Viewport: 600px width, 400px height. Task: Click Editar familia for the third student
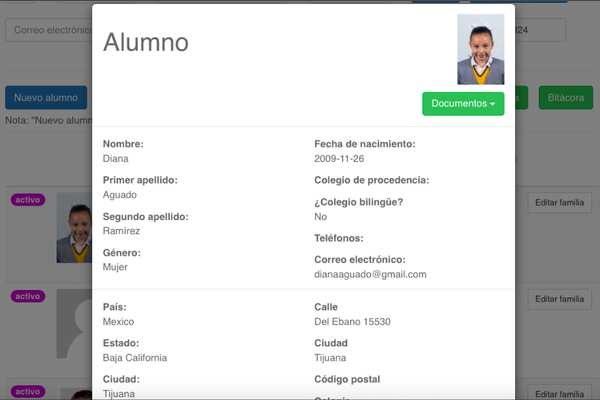(x=557, y=394)
